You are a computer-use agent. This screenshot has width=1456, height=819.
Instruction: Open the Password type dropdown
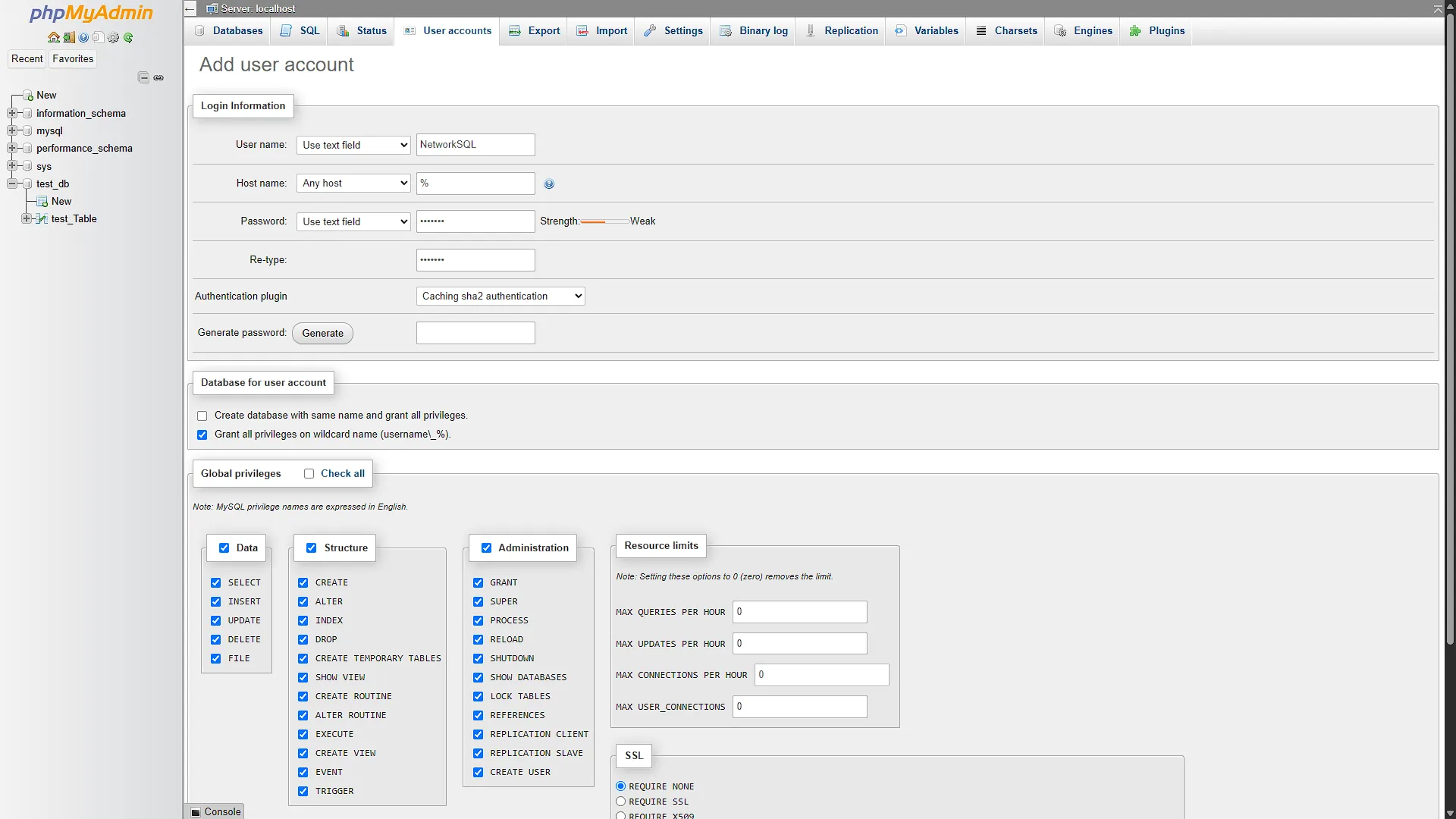353,221
